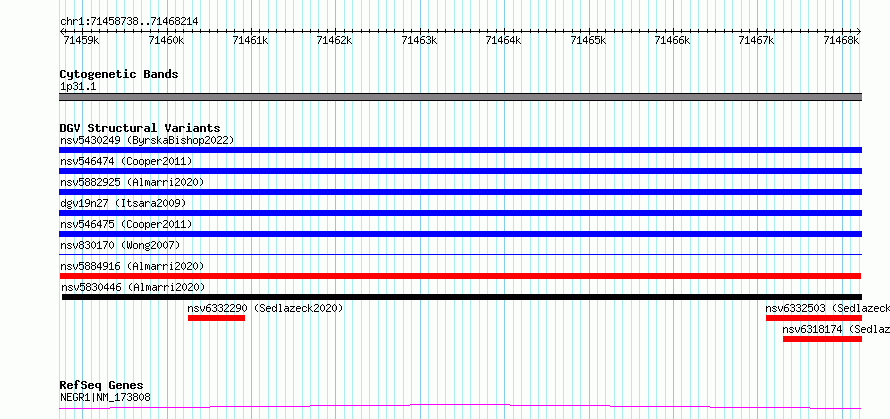Click the blue bar under dgv19n27

point(460,213)
